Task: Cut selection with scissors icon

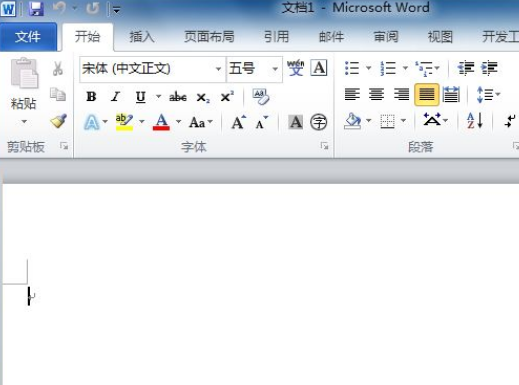Action: (58, 69)
